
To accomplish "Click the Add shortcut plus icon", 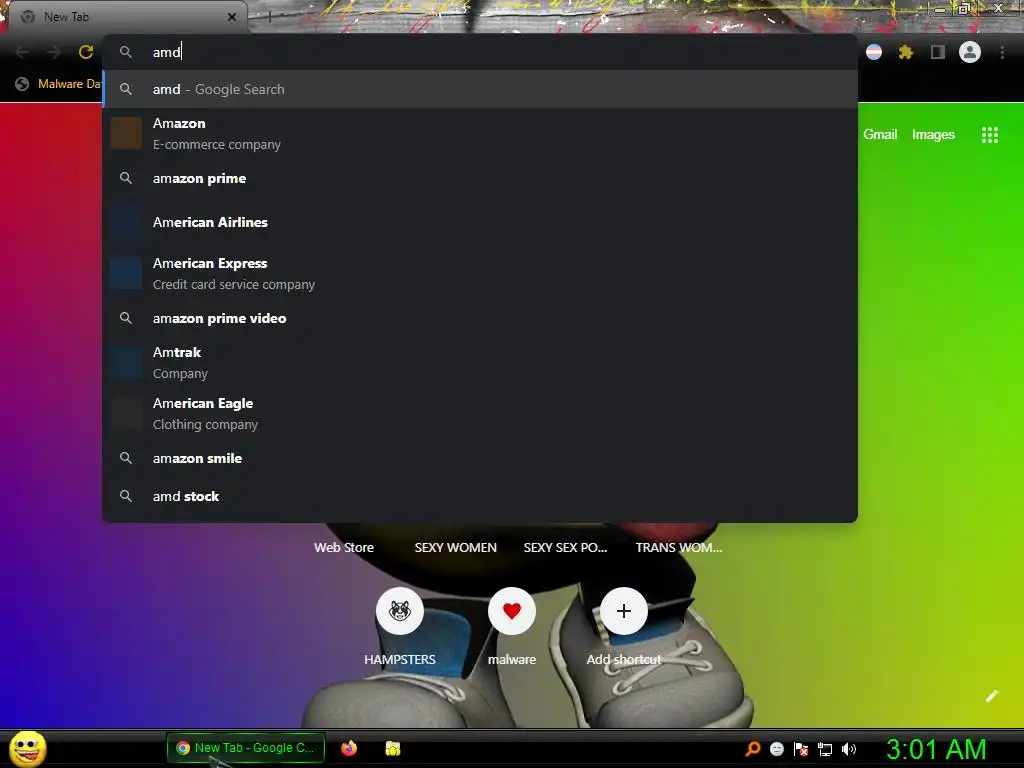I will coord(624,611).
